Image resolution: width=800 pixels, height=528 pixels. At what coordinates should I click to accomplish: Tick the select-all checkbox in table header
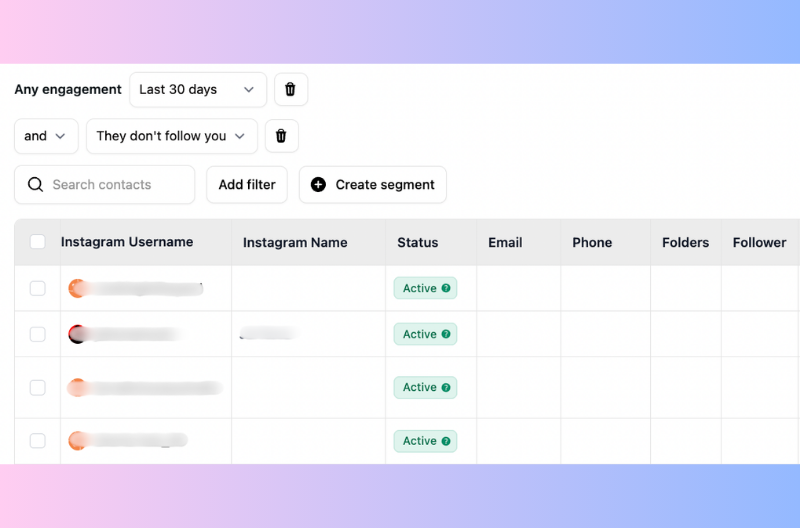pyautogui.click(x=37, y=242)
